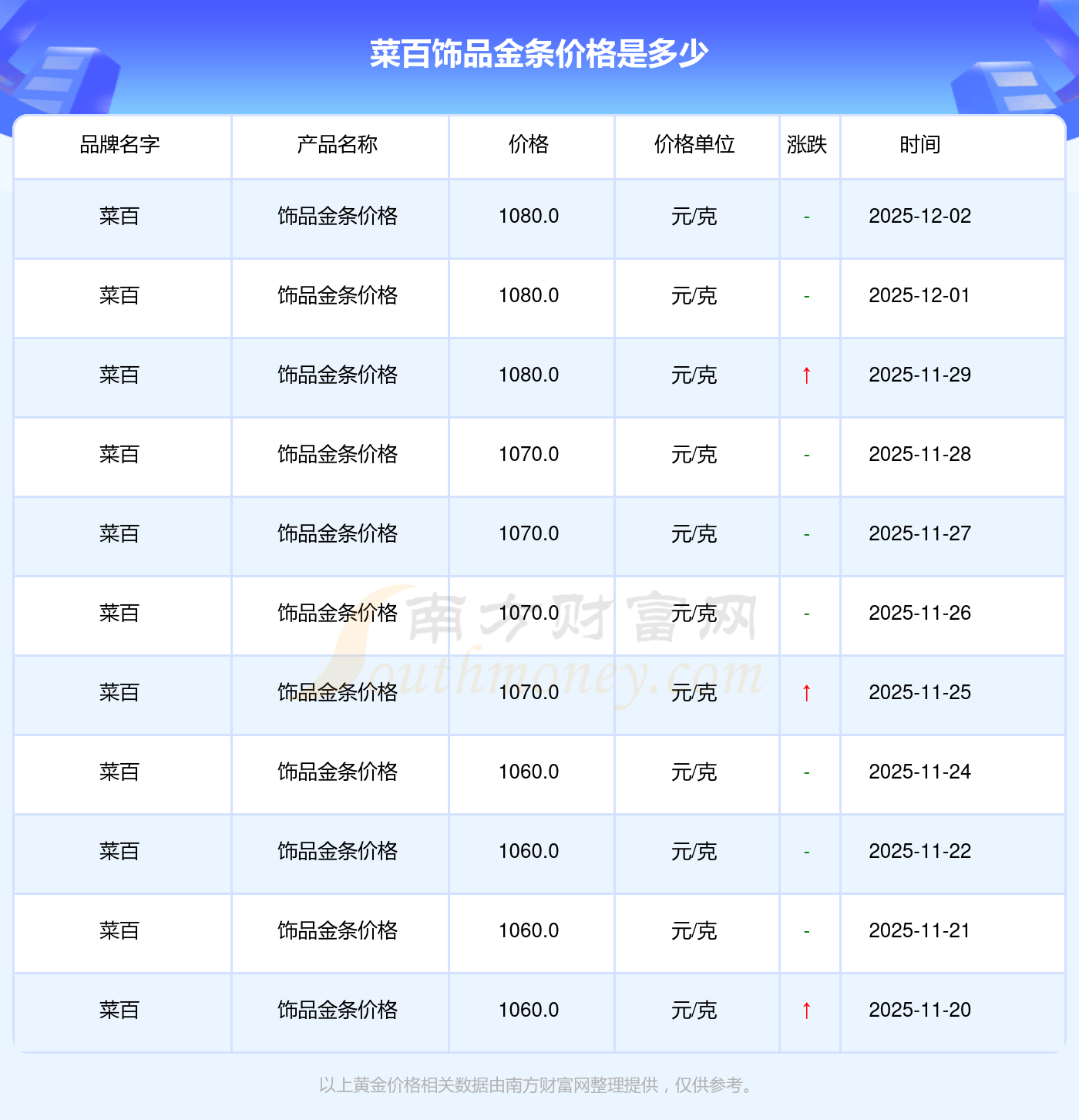Screen dimensions: 1079x1120
Task: Click 元/克 unit in the 2025-12-02 row
Action: pos(694,217)
